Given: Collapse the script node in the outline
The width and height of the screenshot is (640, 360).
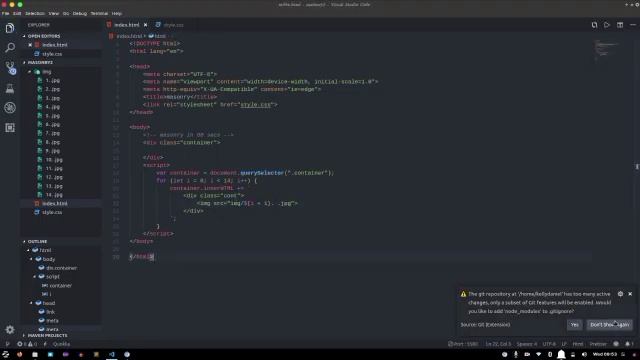Looking at the screenshot, I should (35, 277).
